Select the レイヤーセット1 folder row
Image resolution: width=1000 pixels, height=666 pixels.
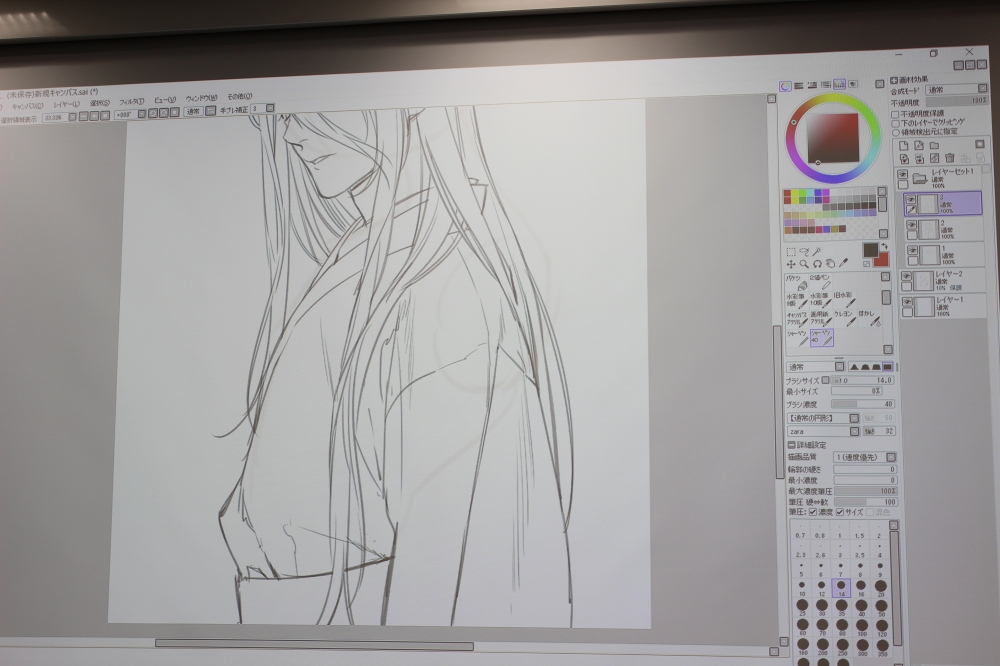click(943, 178)
